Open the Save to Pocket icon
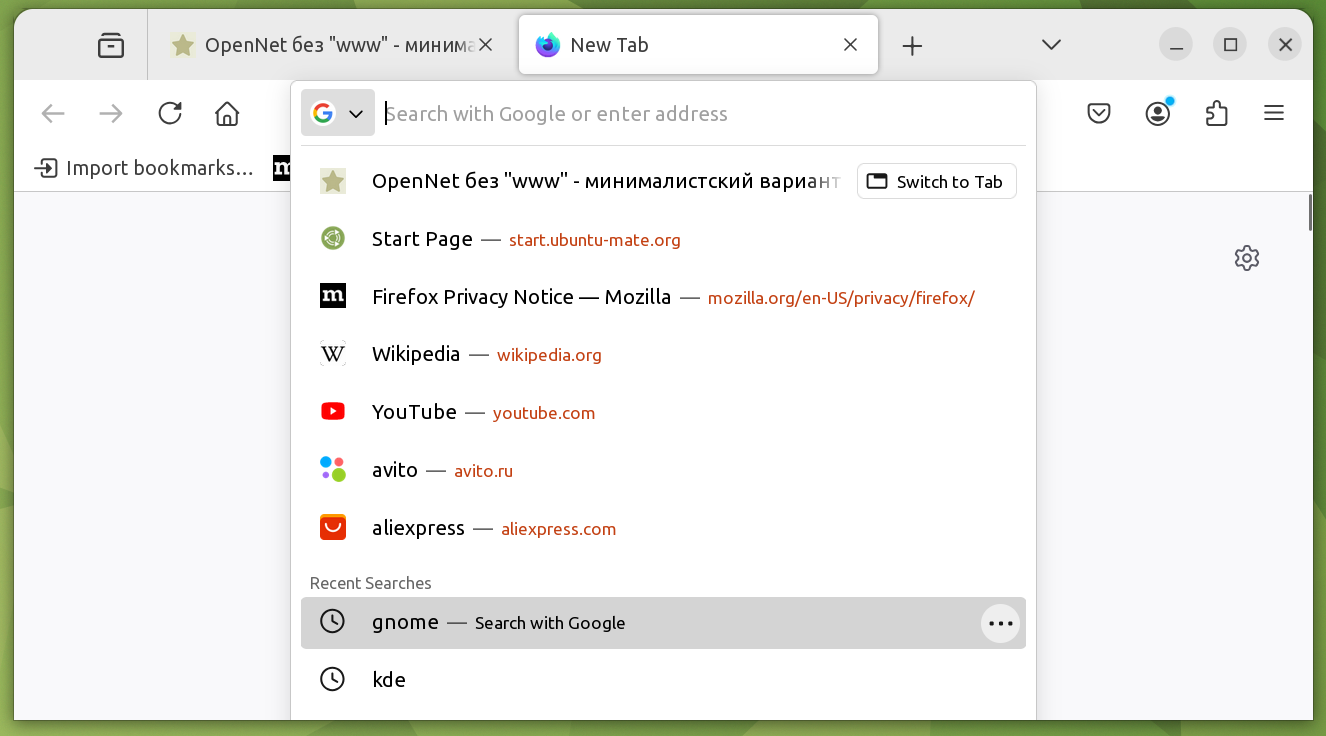This screenshot has height=736, width=1326. (x=1099, y=113)
